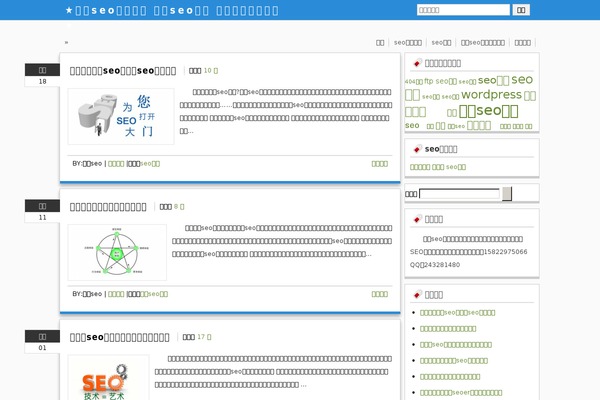Open the title of the post dated 18
The height and width of the screenshot is (400, 600).
click(123, 71)
